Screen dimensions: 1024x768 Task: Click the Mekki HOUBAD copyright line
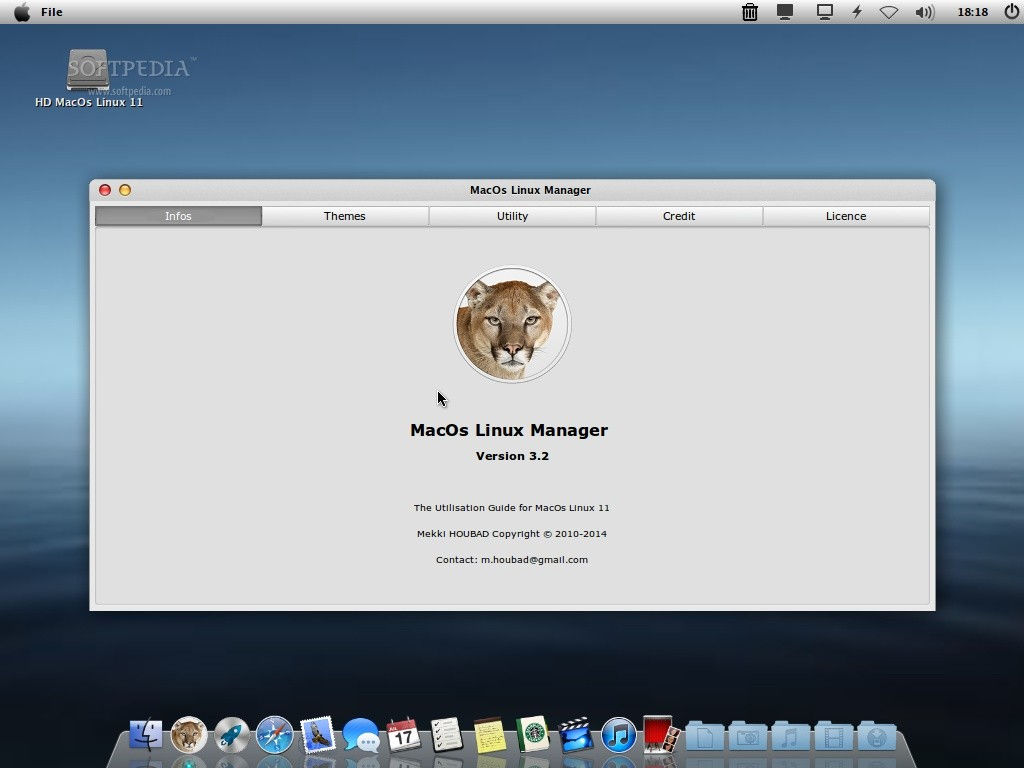point(511,534)
